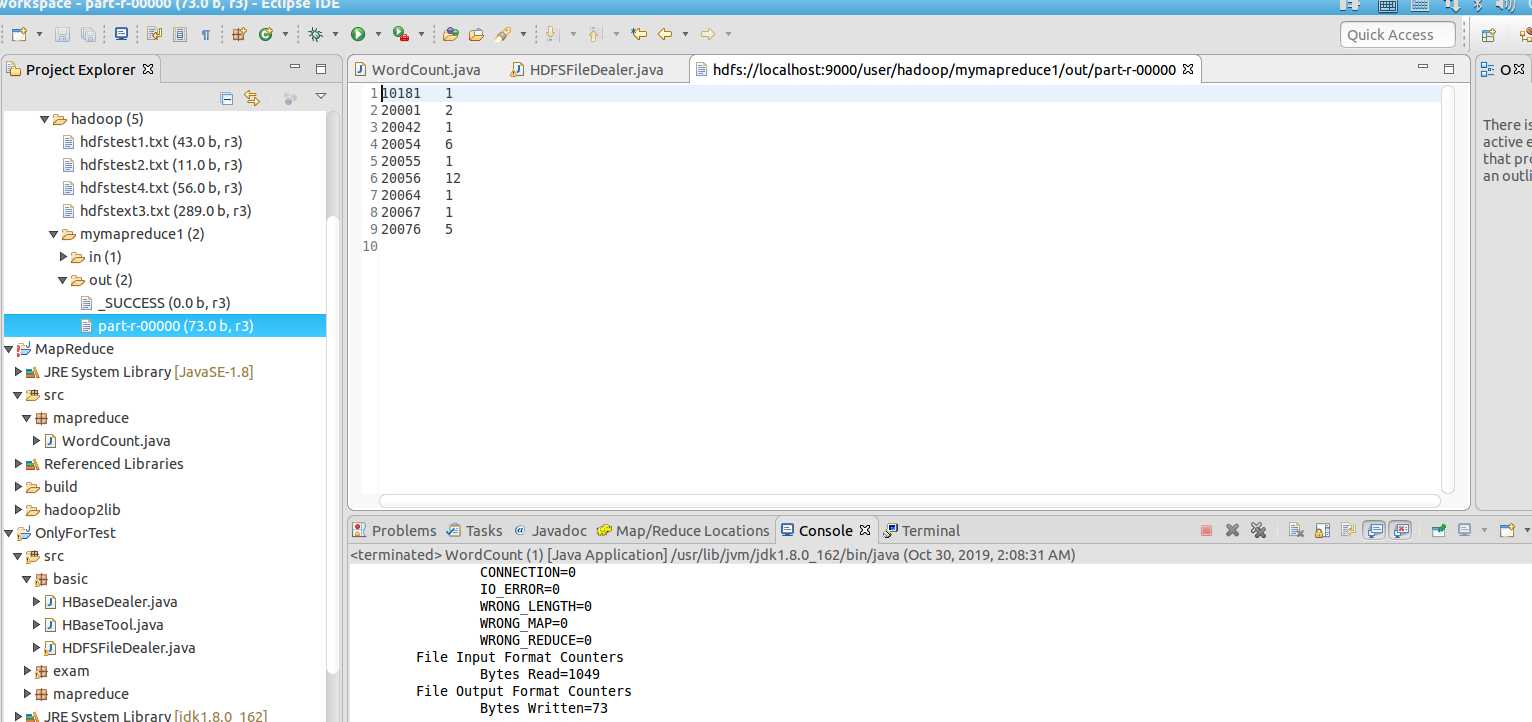Open the Run button dropdown arrow
1532x722 pixels.
[378, 34]
